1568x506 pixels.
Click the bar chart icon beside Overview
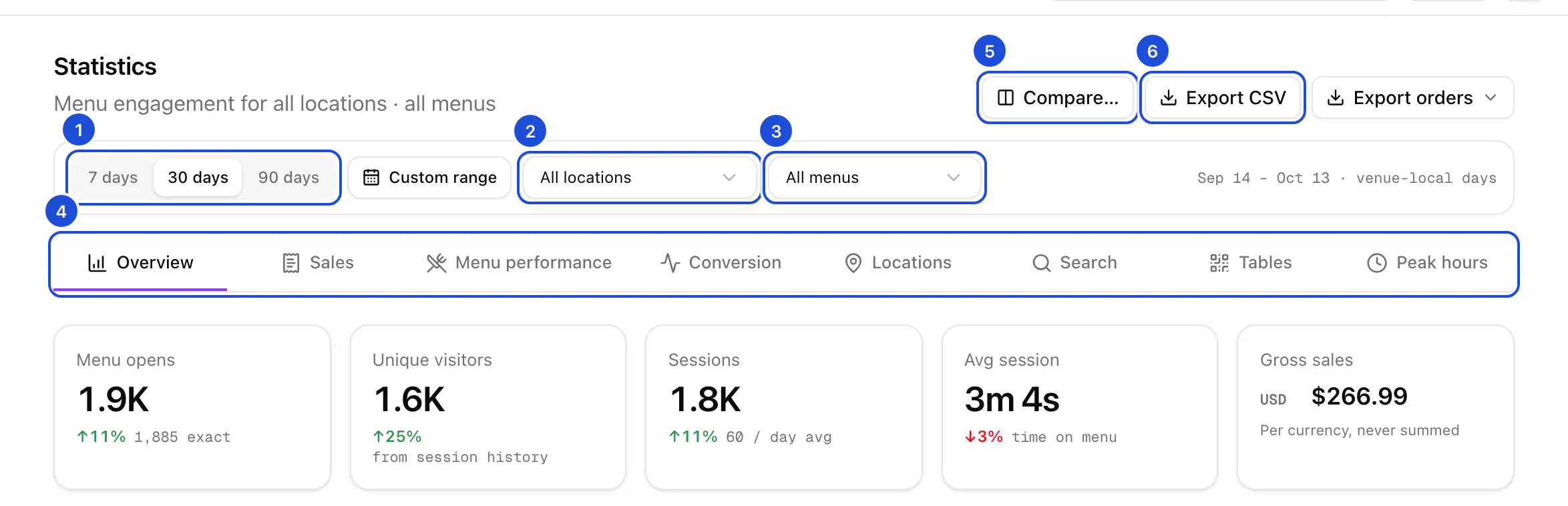(97, 263)
